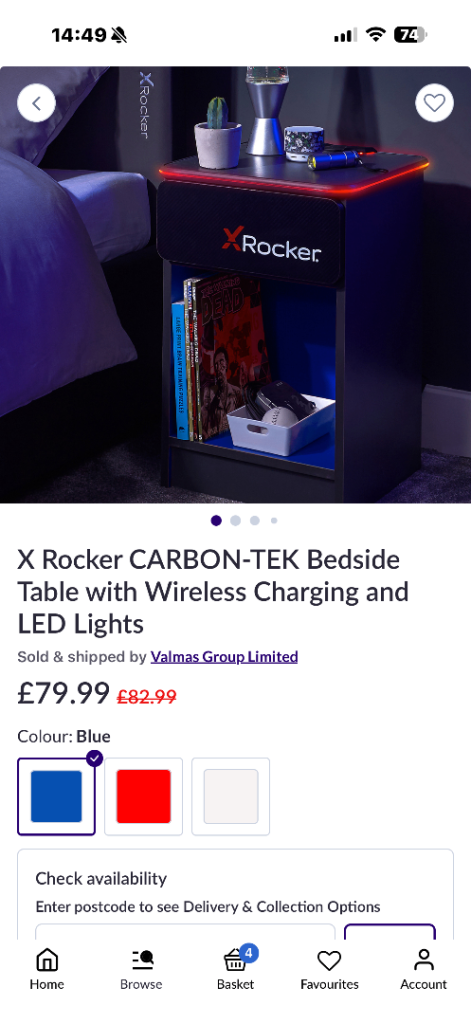
Task: Jump to second image carousel dot
Action: pos(236,520)
